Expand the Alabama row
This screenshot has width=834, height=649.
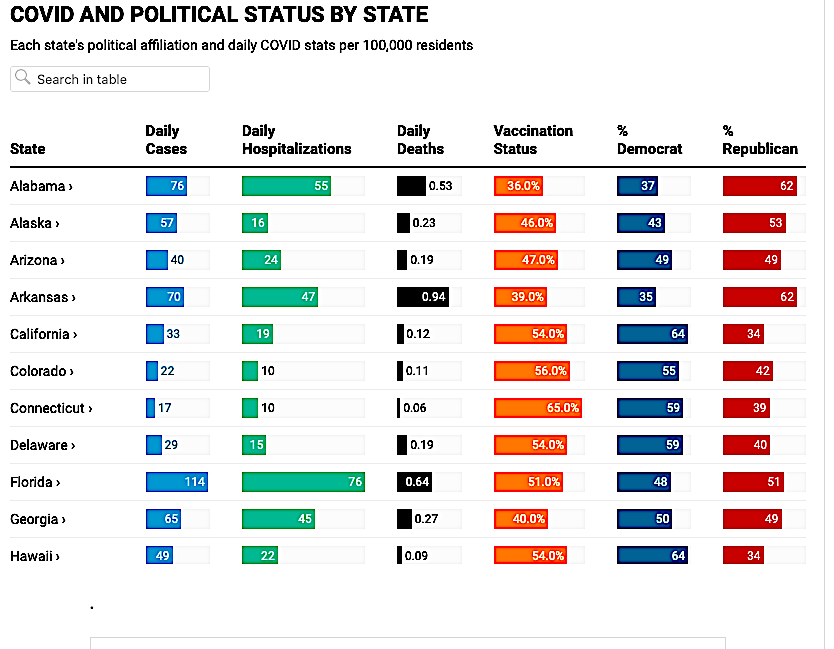pyautogui.click(x=41, y=186)
